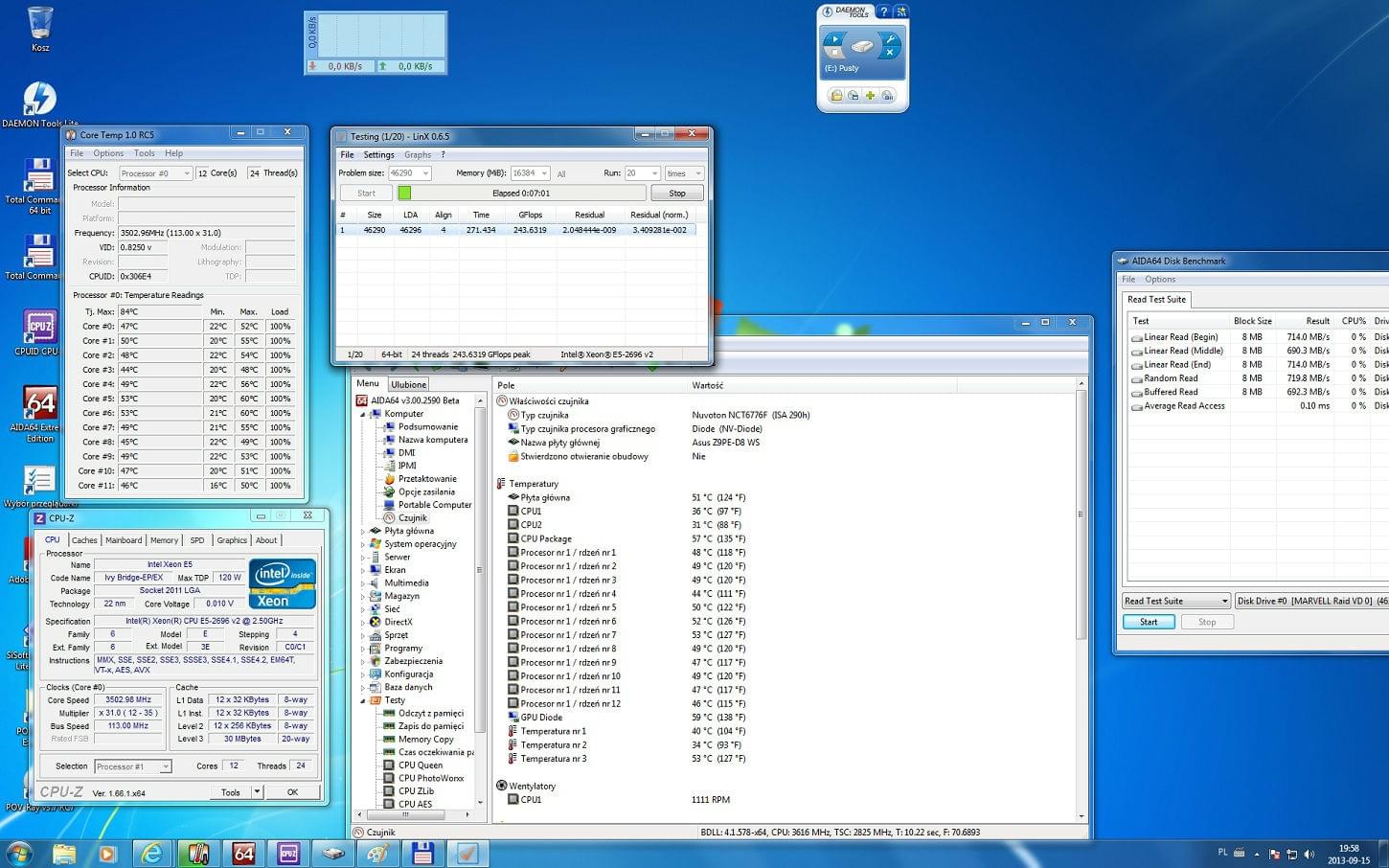Open AIDA64 Extreme Edition desktop icon

(x=39, y=414)
